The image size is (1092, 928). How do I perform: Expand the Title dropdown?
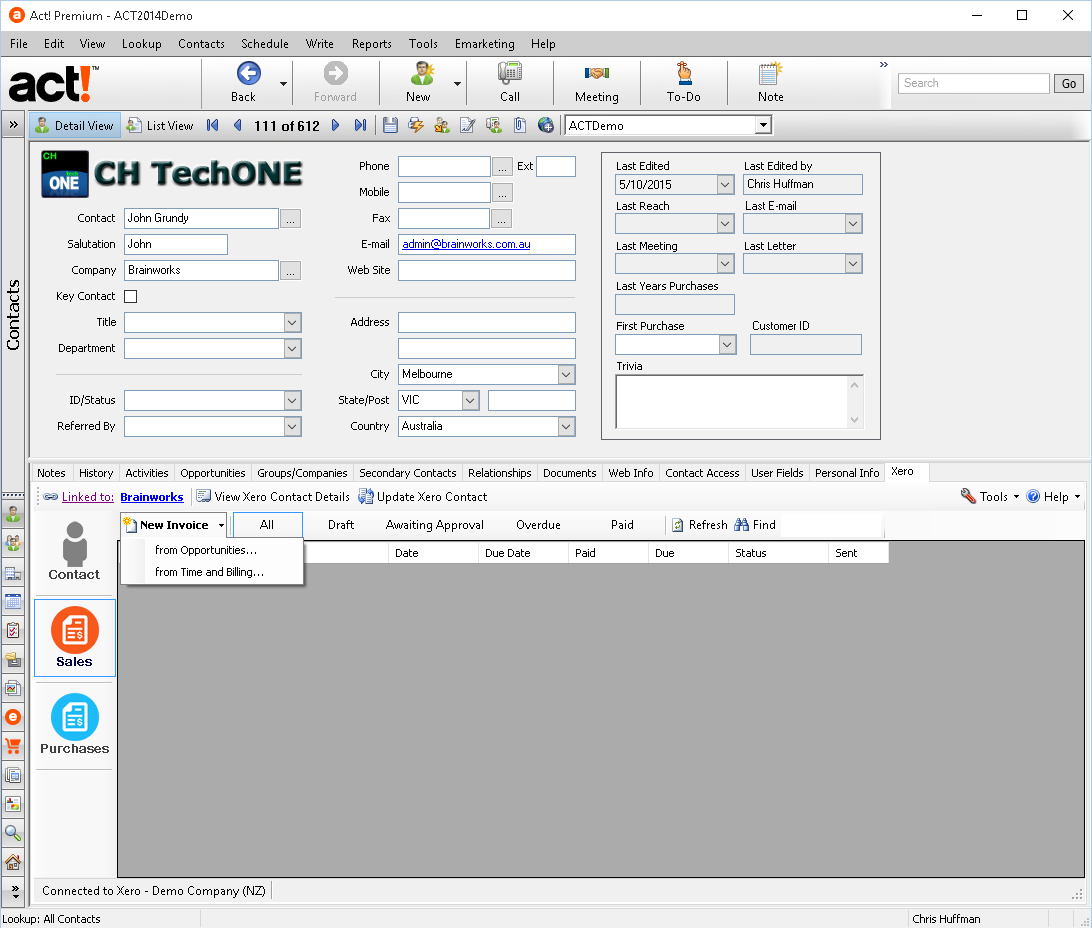click(292, 322)
